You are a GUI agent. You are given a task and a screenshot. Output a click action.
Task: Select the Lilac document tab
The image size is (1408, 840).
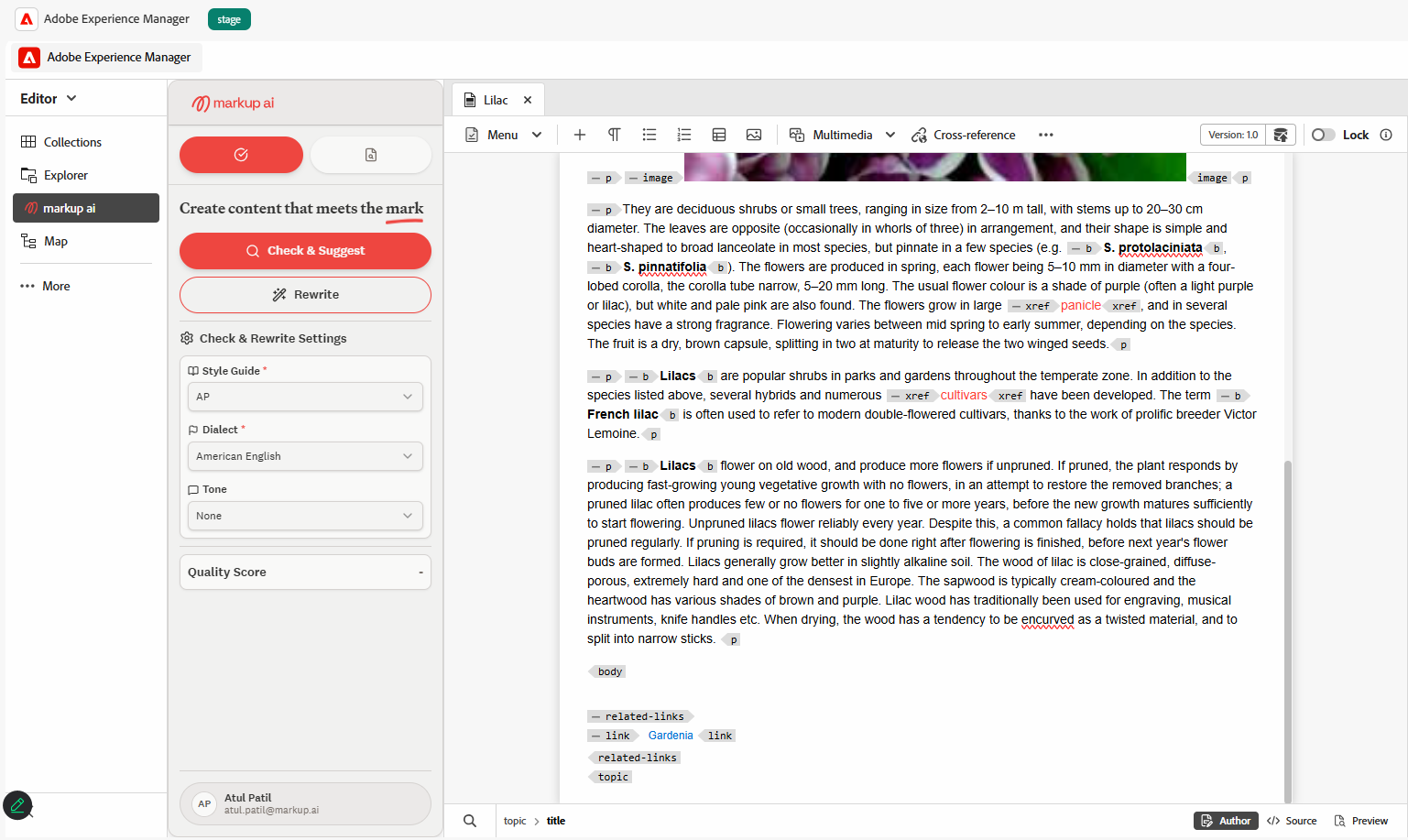pyautogui.click(x=496, y=100)
